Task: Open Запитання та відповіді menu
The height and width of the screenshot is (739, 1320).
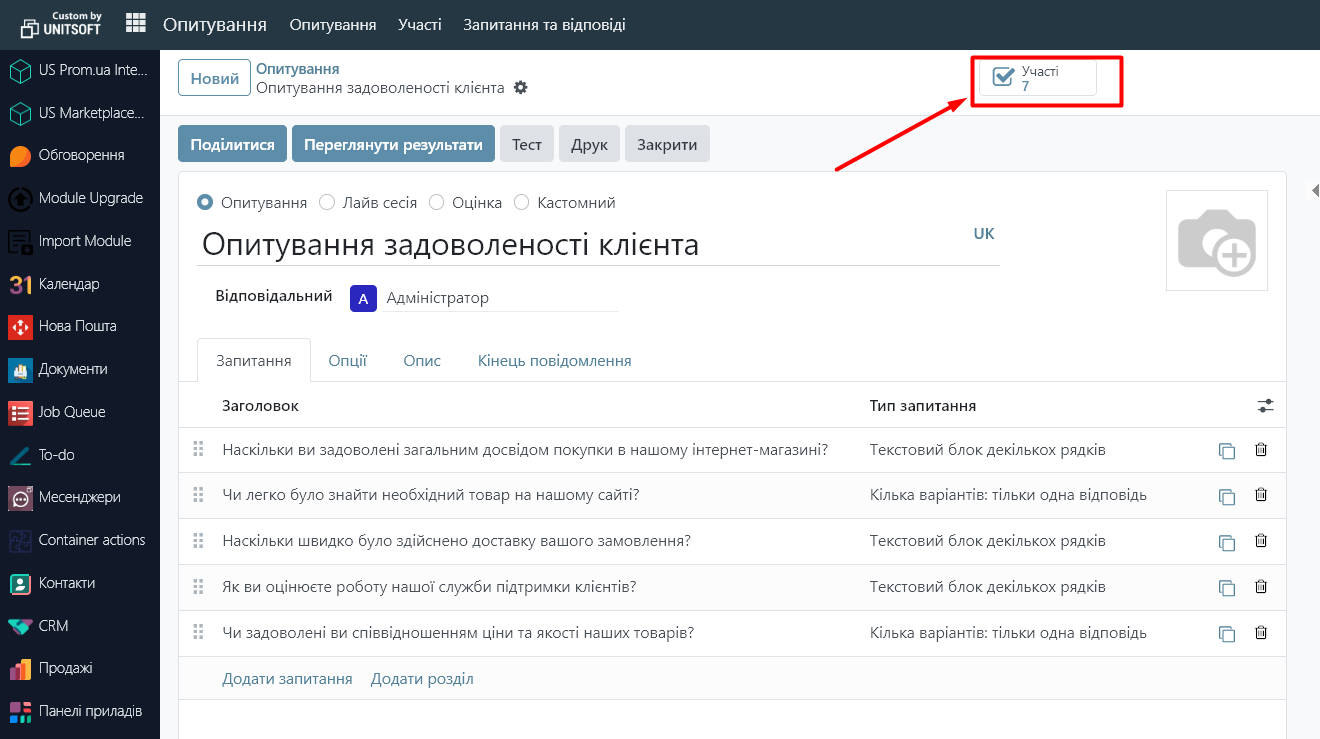Action: tap(544, 24)
